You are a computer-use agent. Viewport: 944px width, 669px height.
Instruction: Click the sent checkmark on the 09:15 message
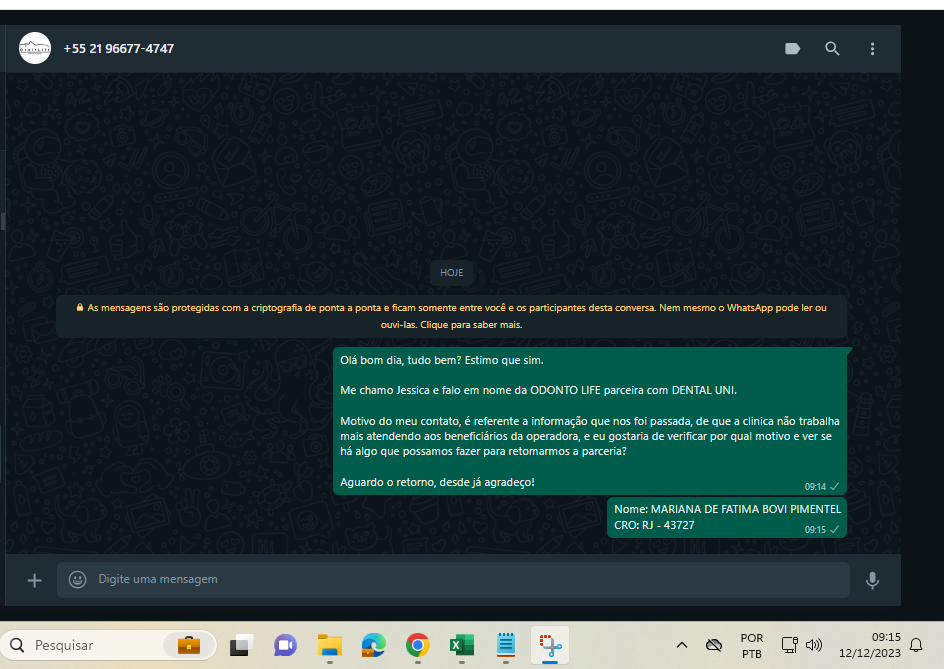(x=834, y=530)
